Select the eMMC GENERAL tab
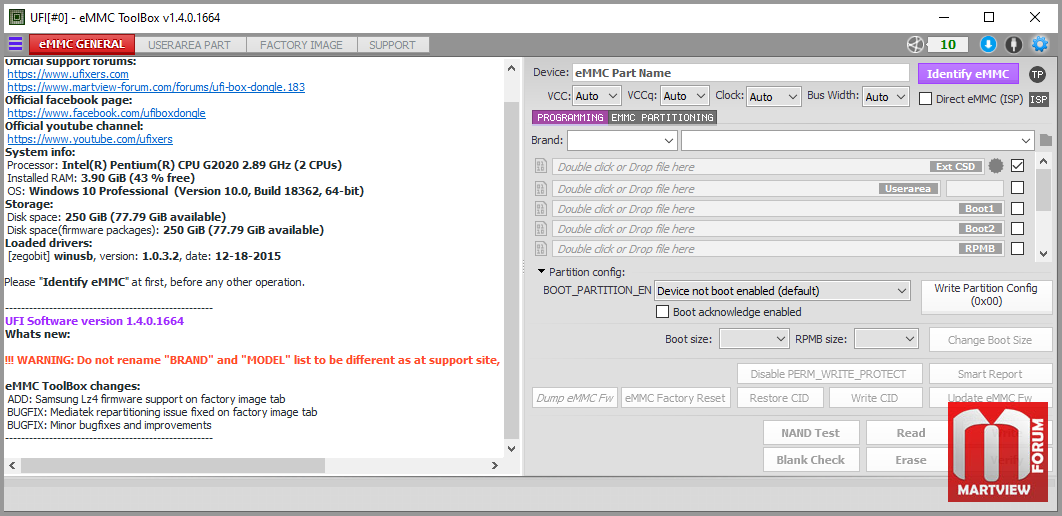This screenshot has height=516, width=1062. point(82,45)
